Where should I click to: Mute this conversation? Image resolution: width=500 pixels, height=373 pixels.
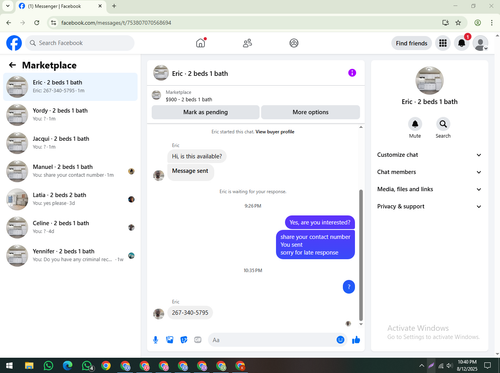pyautogui.click(x=415, y=124)
